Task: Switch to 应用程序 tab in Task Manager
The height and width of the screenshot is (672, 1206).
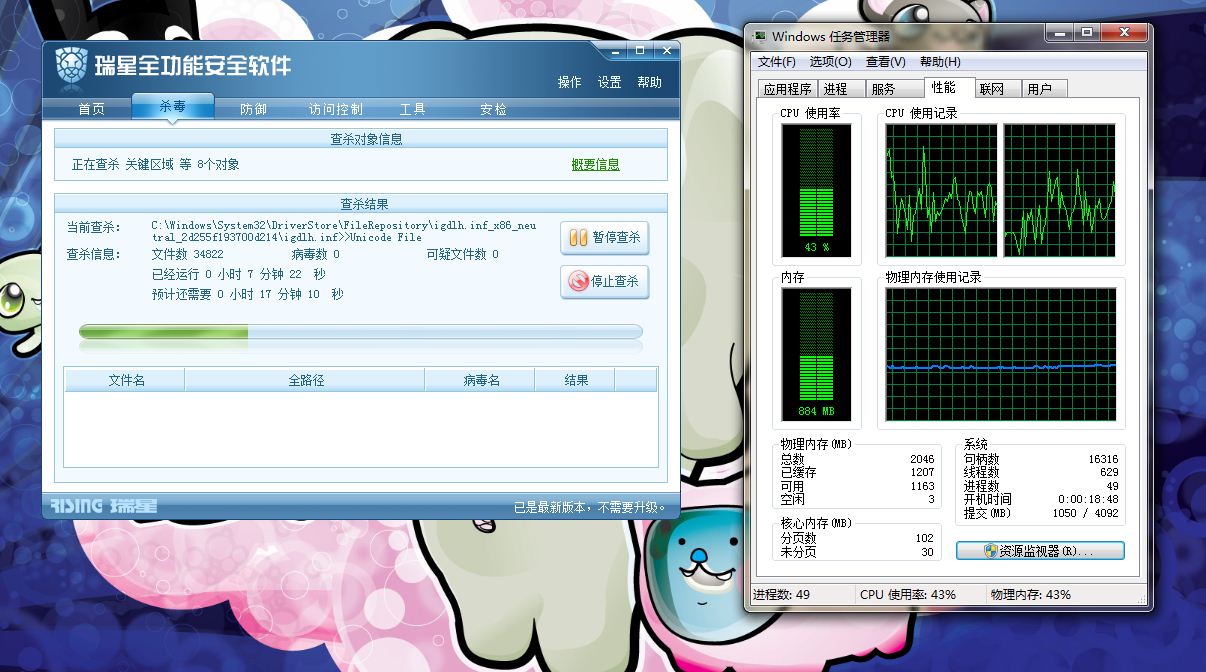Action: pos(787,89)
